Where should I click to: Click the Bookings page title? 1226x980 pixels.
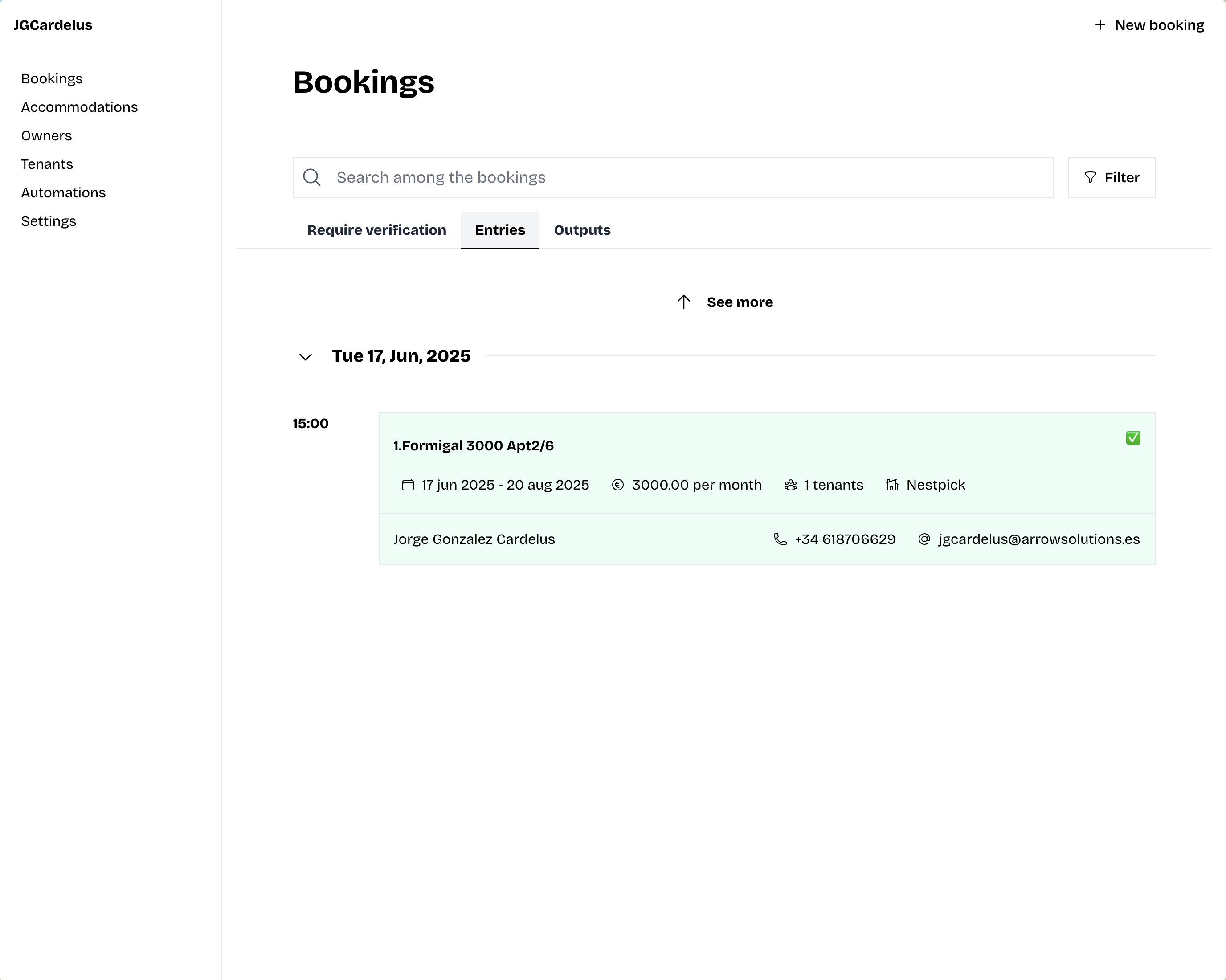coord(364,82)
